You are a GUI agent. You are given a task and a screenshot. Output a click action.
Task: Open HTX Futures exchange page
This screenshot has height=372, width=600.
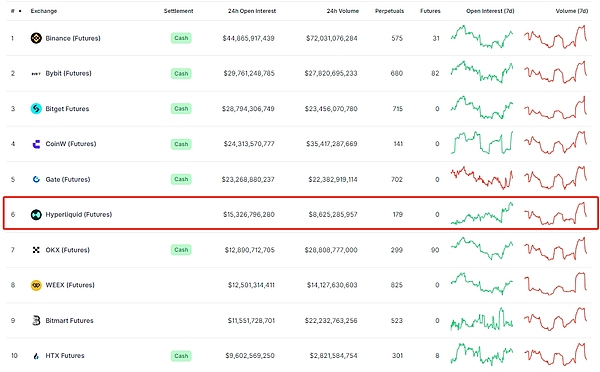[x=65, y=356]
